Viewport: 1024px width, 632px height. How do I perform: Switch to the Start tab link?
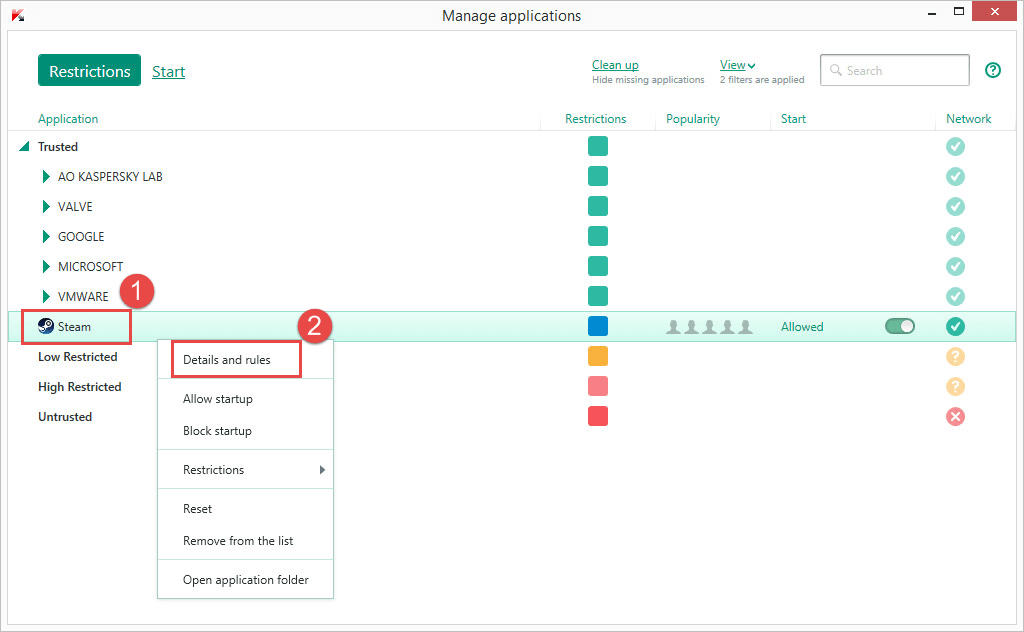(168, 72)
